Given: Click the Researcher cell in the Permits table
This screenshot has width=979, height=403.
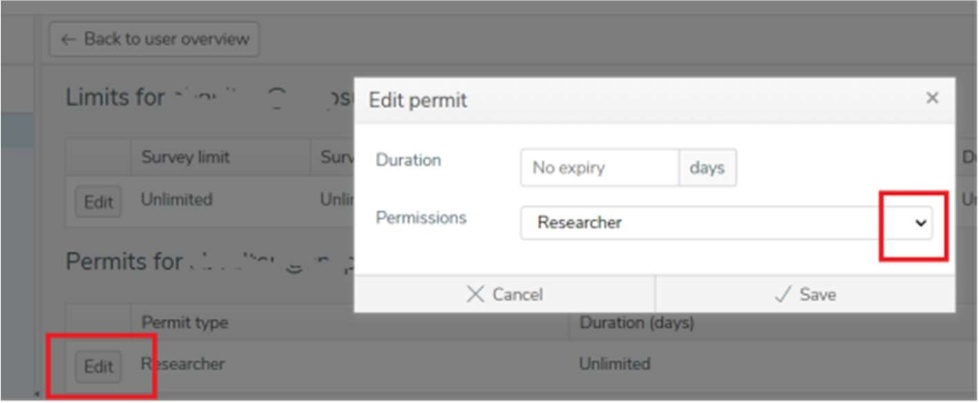Looking at the screenshot, I should tap(183, 364).
